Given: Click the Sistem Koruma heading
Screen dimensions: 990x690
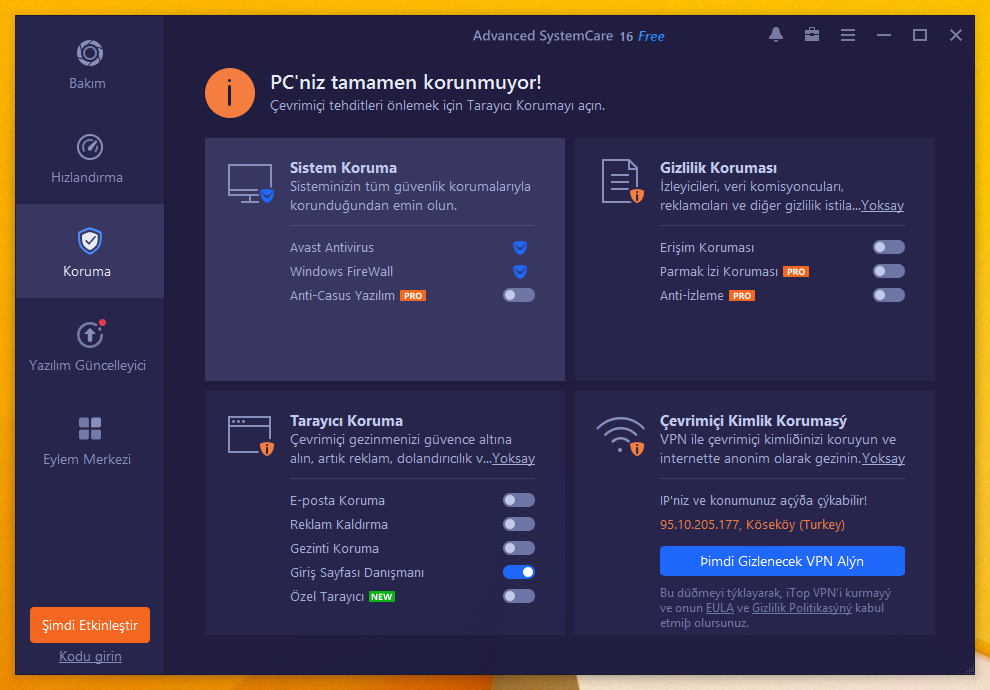Looking at the screenshot, I should pyautogui.click(x=343, y=168).
